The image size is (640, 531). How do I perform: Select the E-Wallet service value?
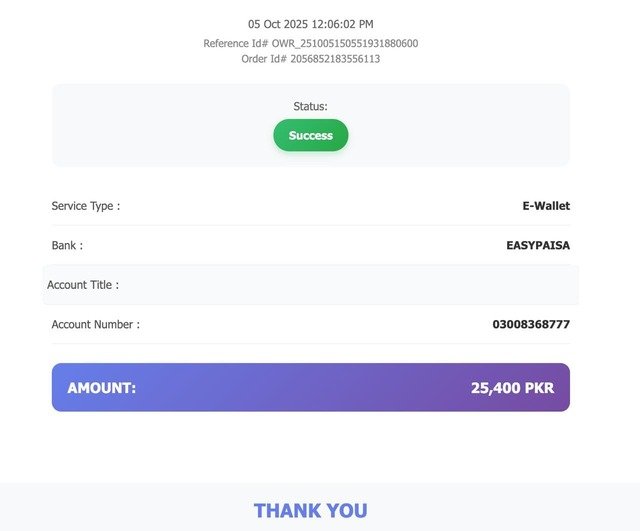pos(546,206)
